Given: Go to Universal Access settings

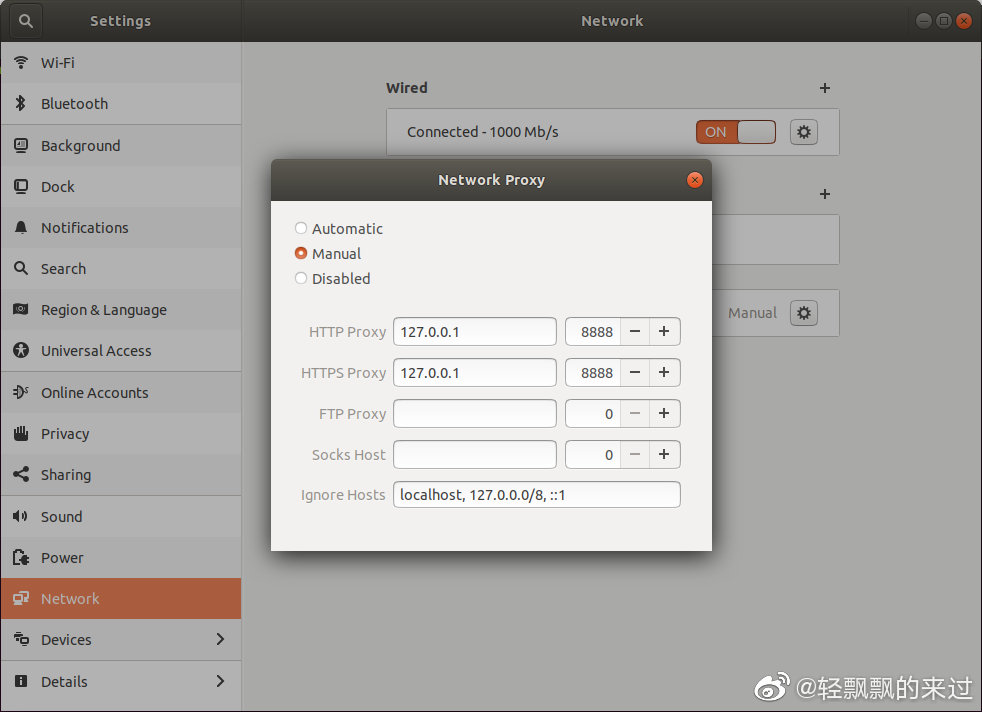Looking at the screenshot, I should [x=121, y=351].
